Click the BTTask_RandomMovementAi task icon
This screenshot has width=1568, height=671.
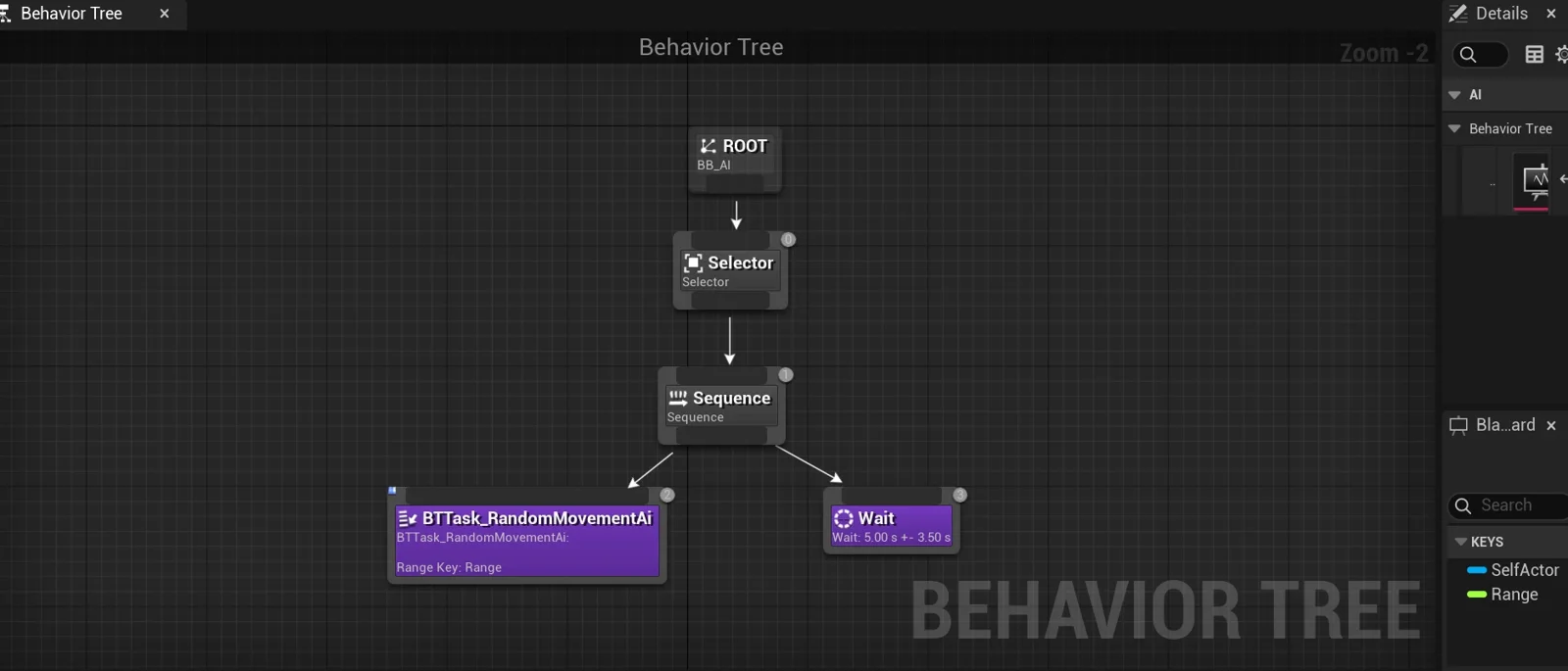(408, 518)
